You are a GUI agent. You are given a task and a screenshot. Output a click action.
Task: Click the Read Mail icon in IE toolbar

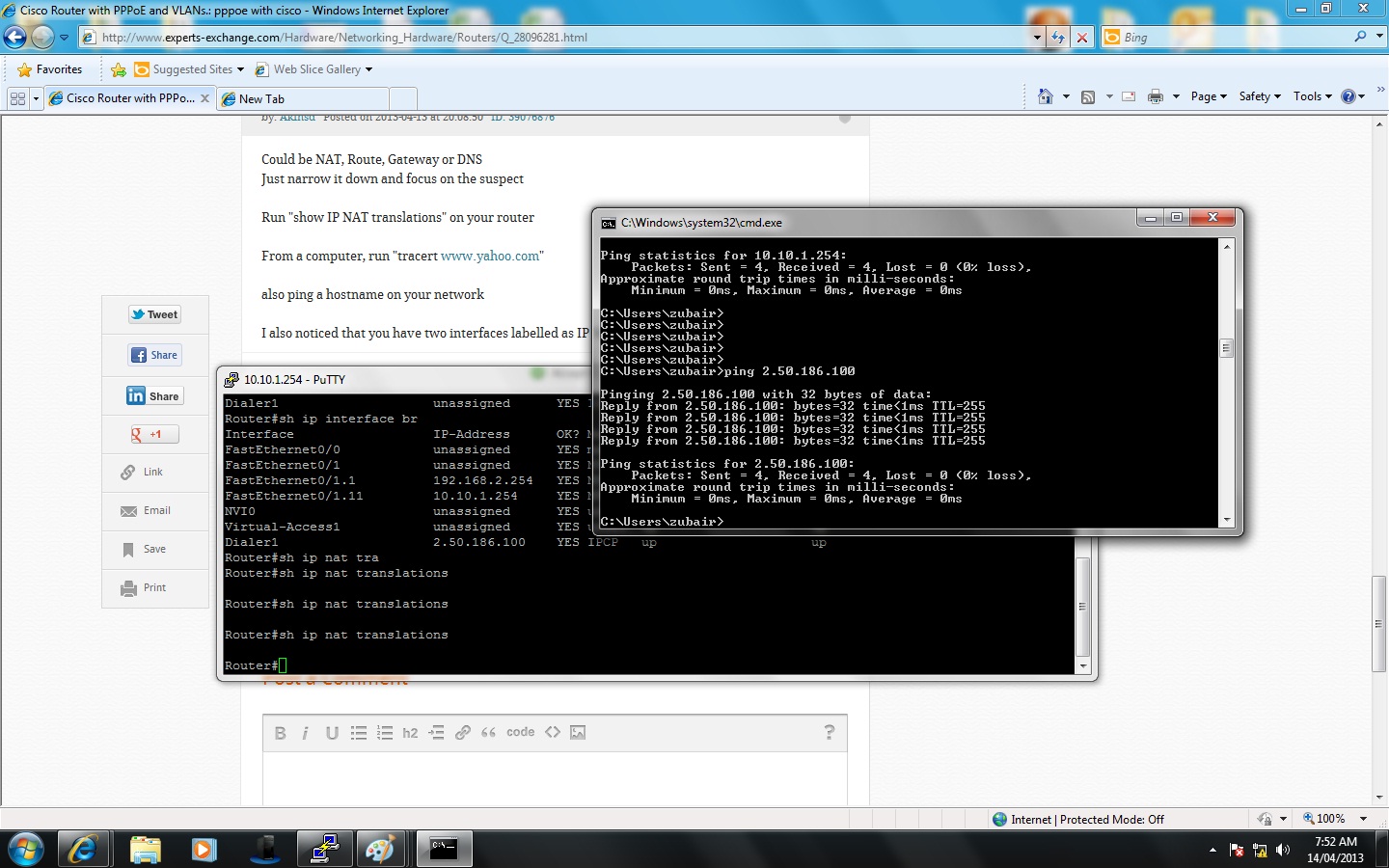(x=1129, y=96)
